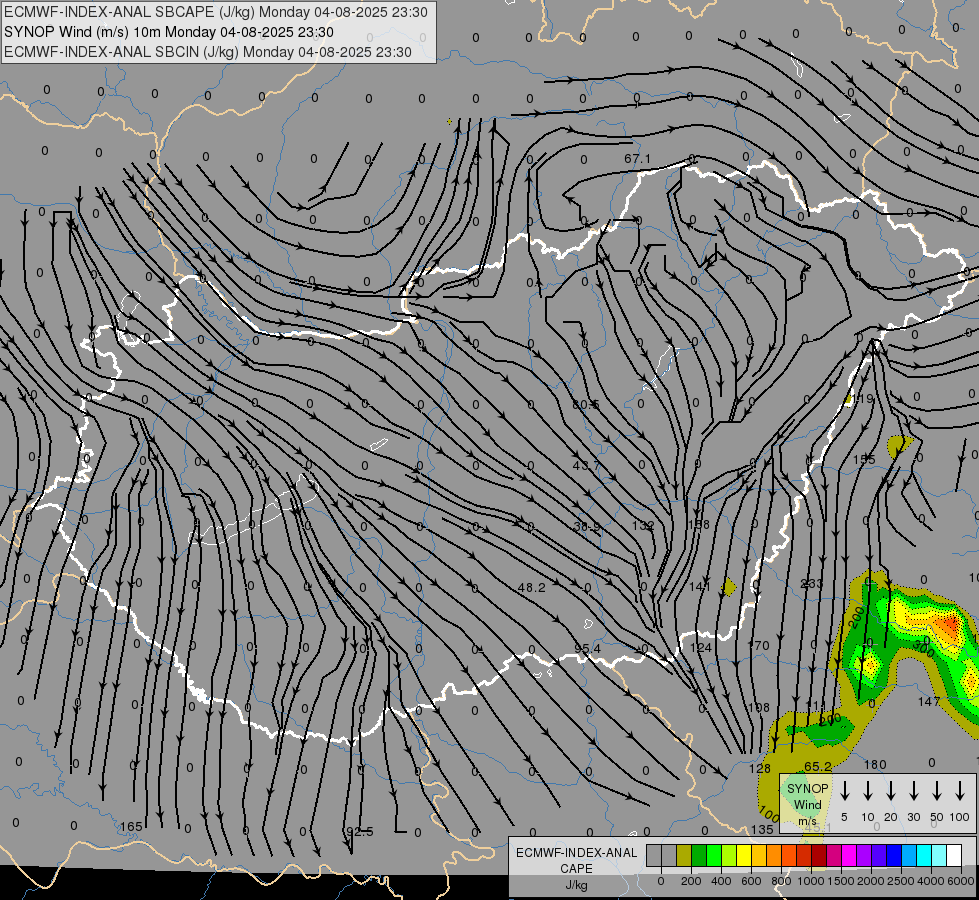
Task: Click the 6000 tick label on CAPE scale
Action: tap(961, 881)
